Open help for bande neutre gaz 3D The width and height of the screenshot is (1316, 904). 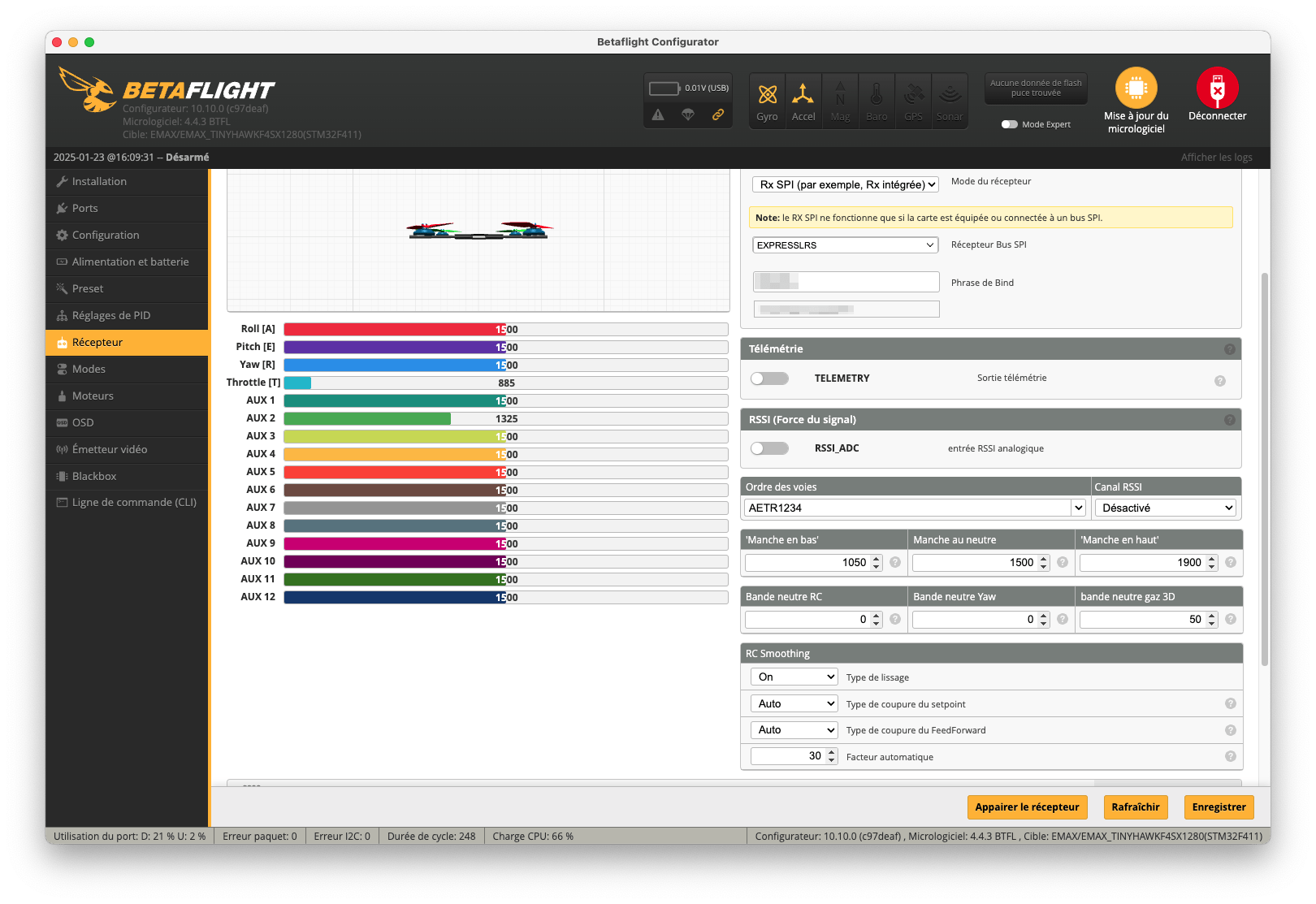(x=1231, y=619)
